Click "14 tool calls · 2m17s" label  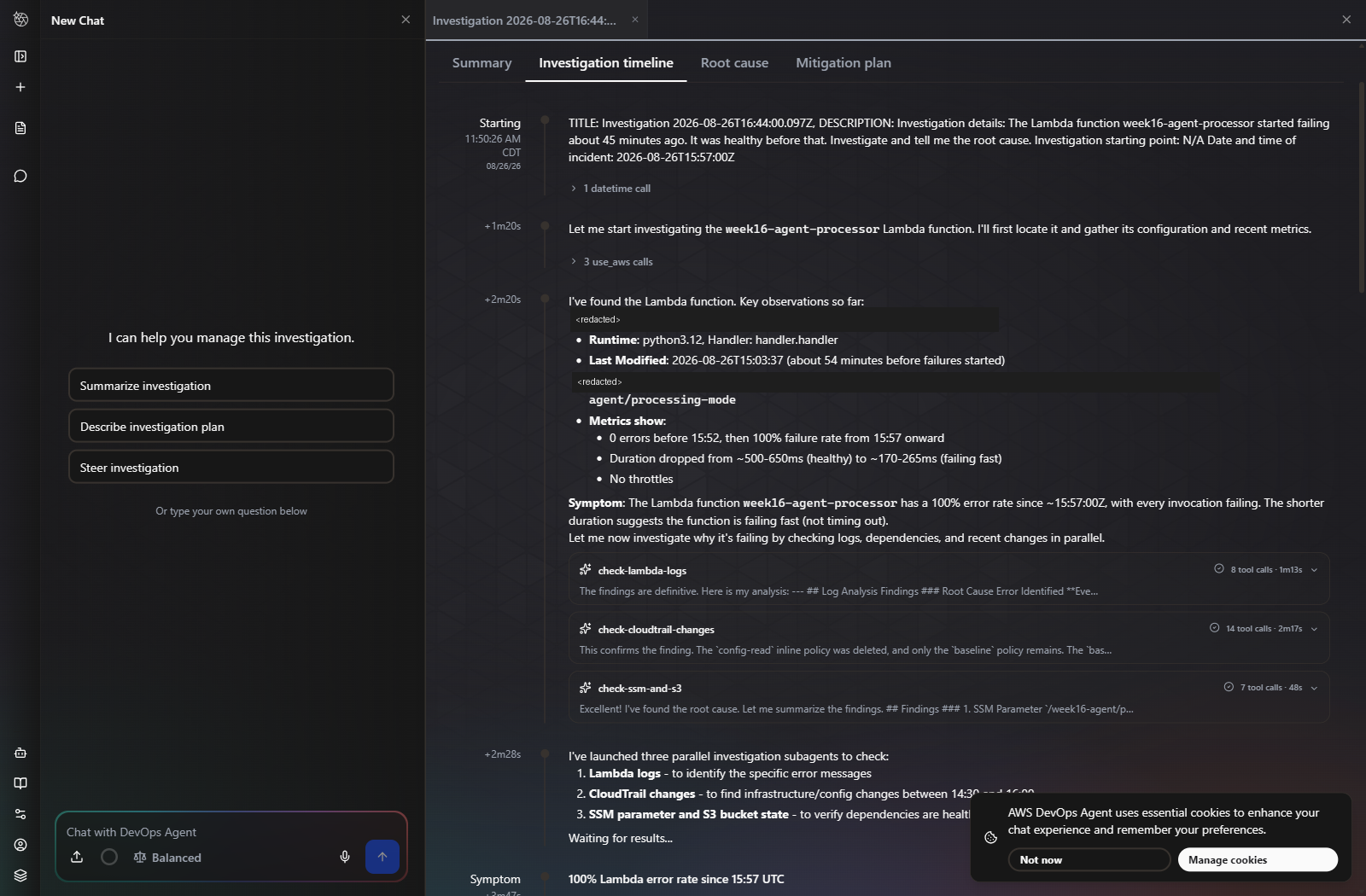click(1264, 629)
